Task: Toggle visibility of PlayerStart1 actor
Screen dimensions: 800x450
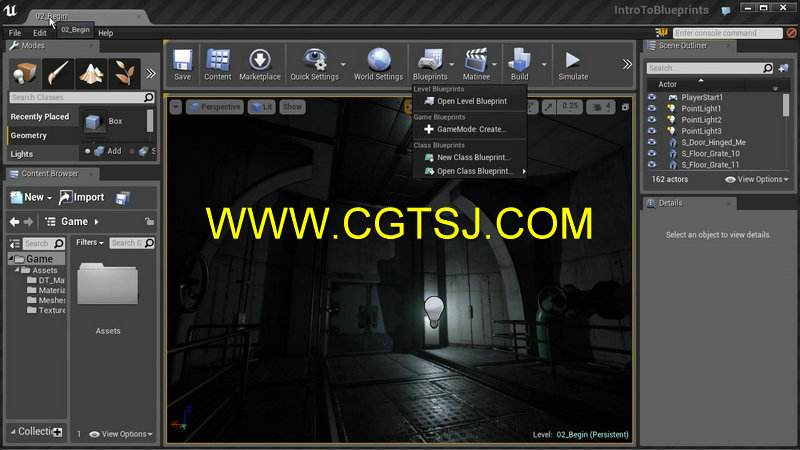Action: [x=652, y=97]
